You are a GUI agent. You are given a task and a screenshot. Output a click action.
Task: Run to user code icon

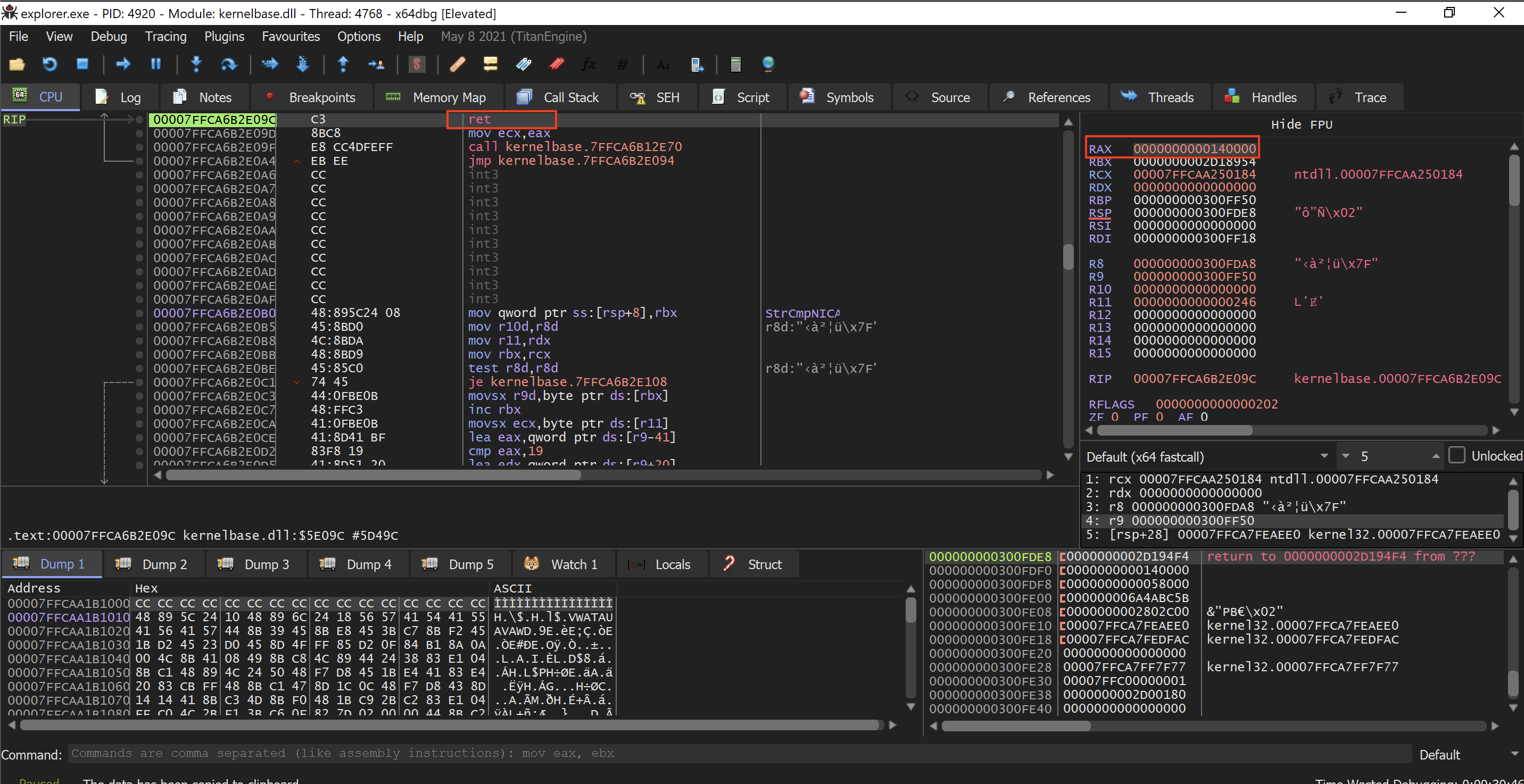click(x=376, y=64)
